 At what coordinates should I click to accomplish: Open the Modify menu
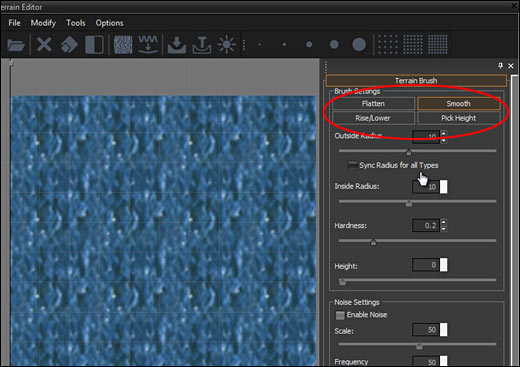(43, 23)
